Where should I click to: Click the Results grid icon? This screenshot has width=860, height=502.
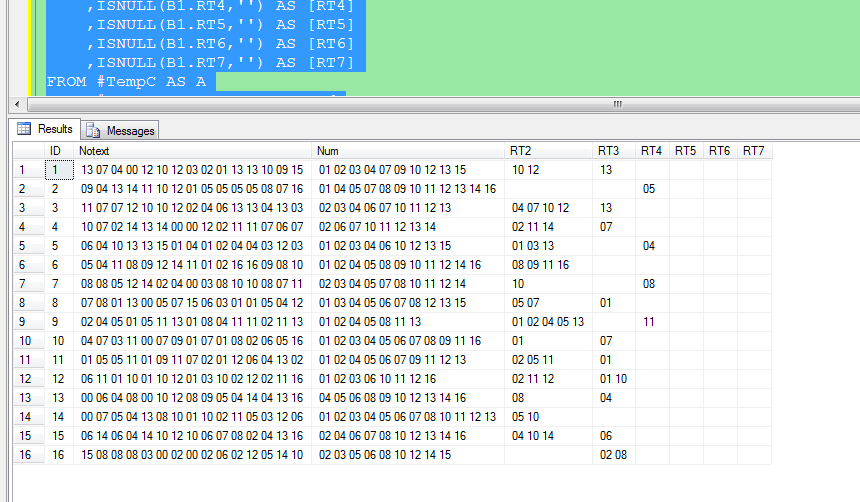tap(24, 129)
